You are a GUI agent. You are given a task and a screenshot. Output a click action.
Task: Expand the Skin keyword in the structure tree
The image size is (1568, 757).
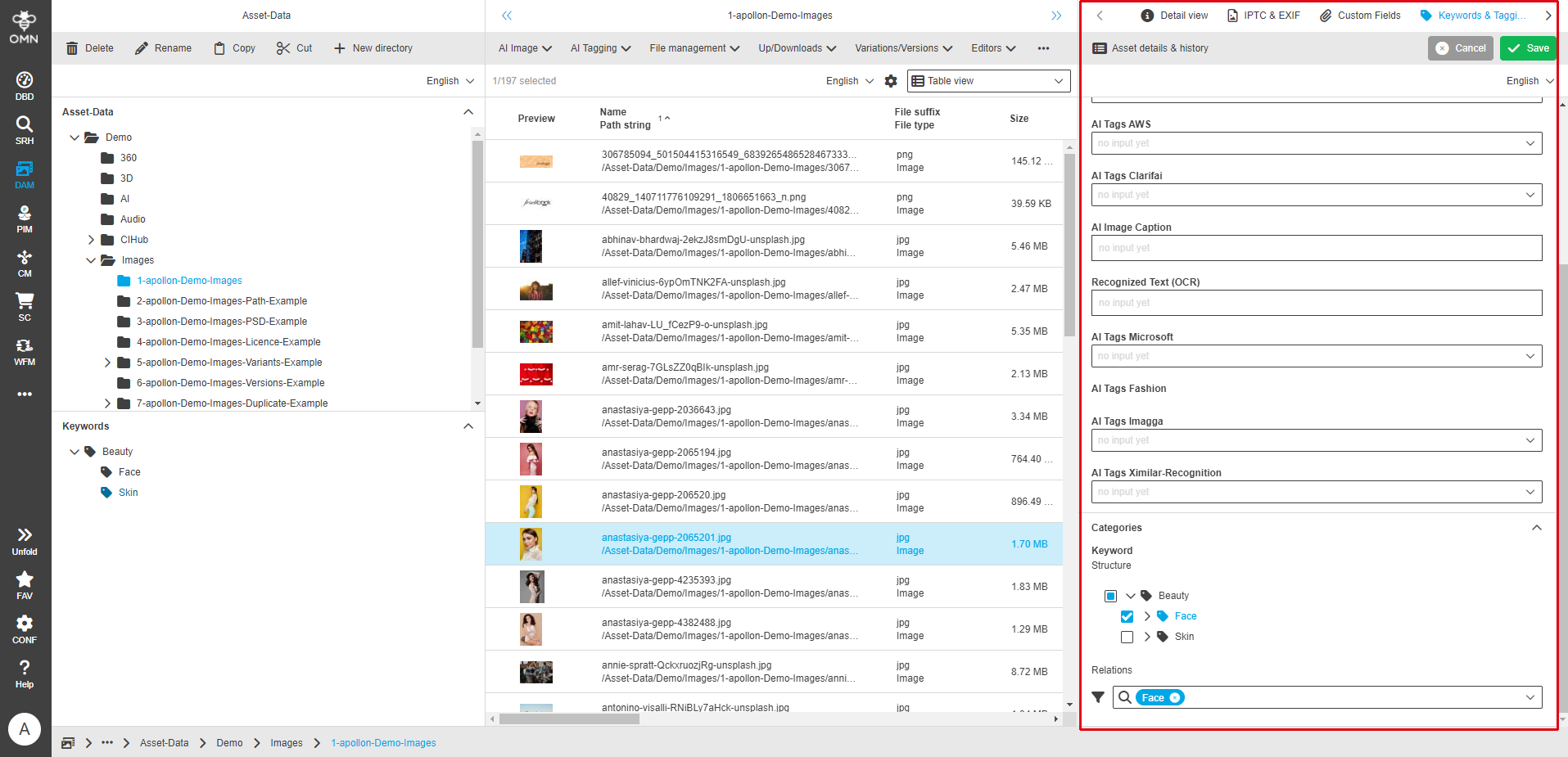(x=1146, y=637)
